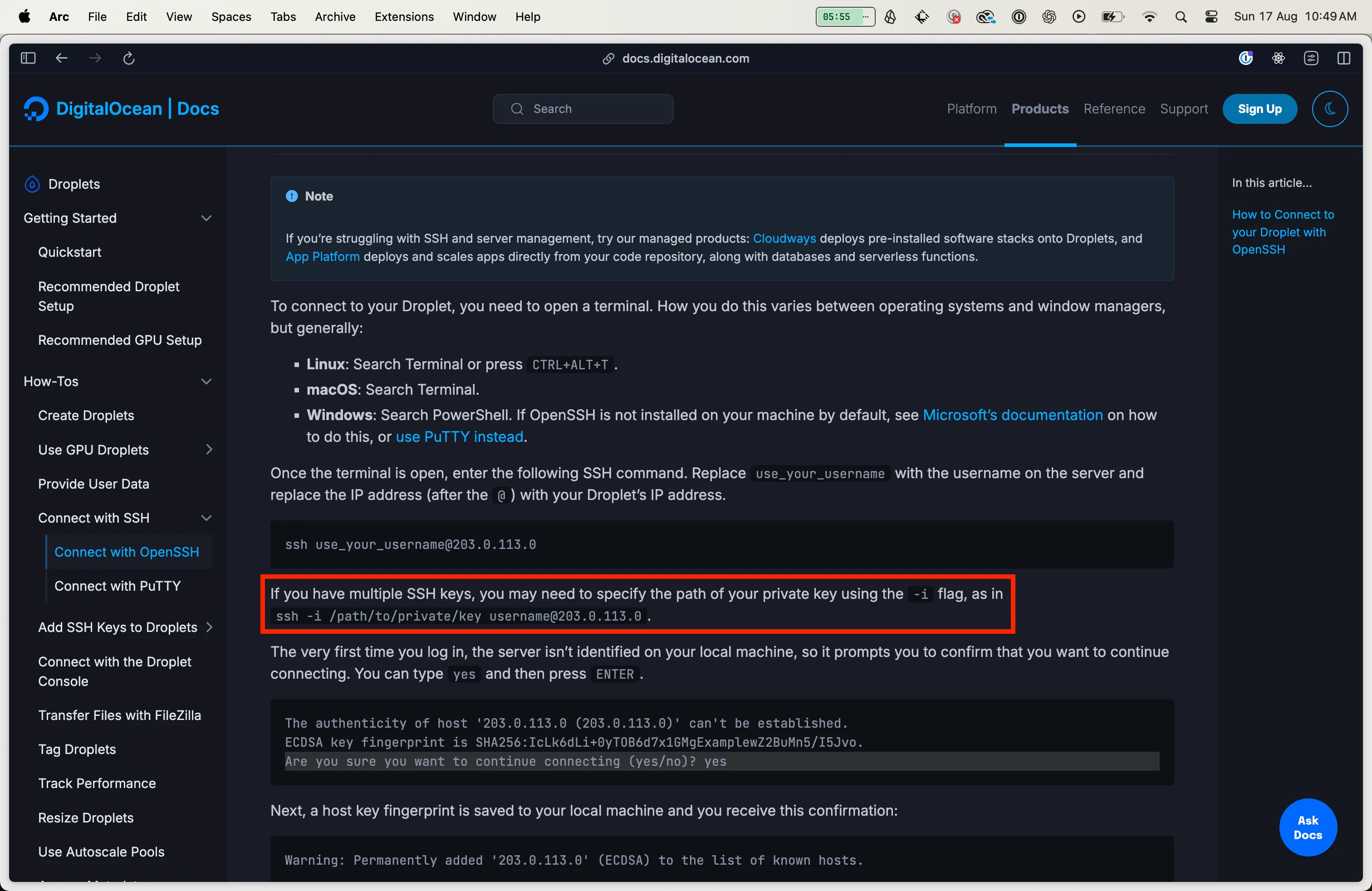This screenshot has width=1372, height=891.
Task: Open the DigitalOcean Docs logo homepage
Action: [x=121, y=108]
